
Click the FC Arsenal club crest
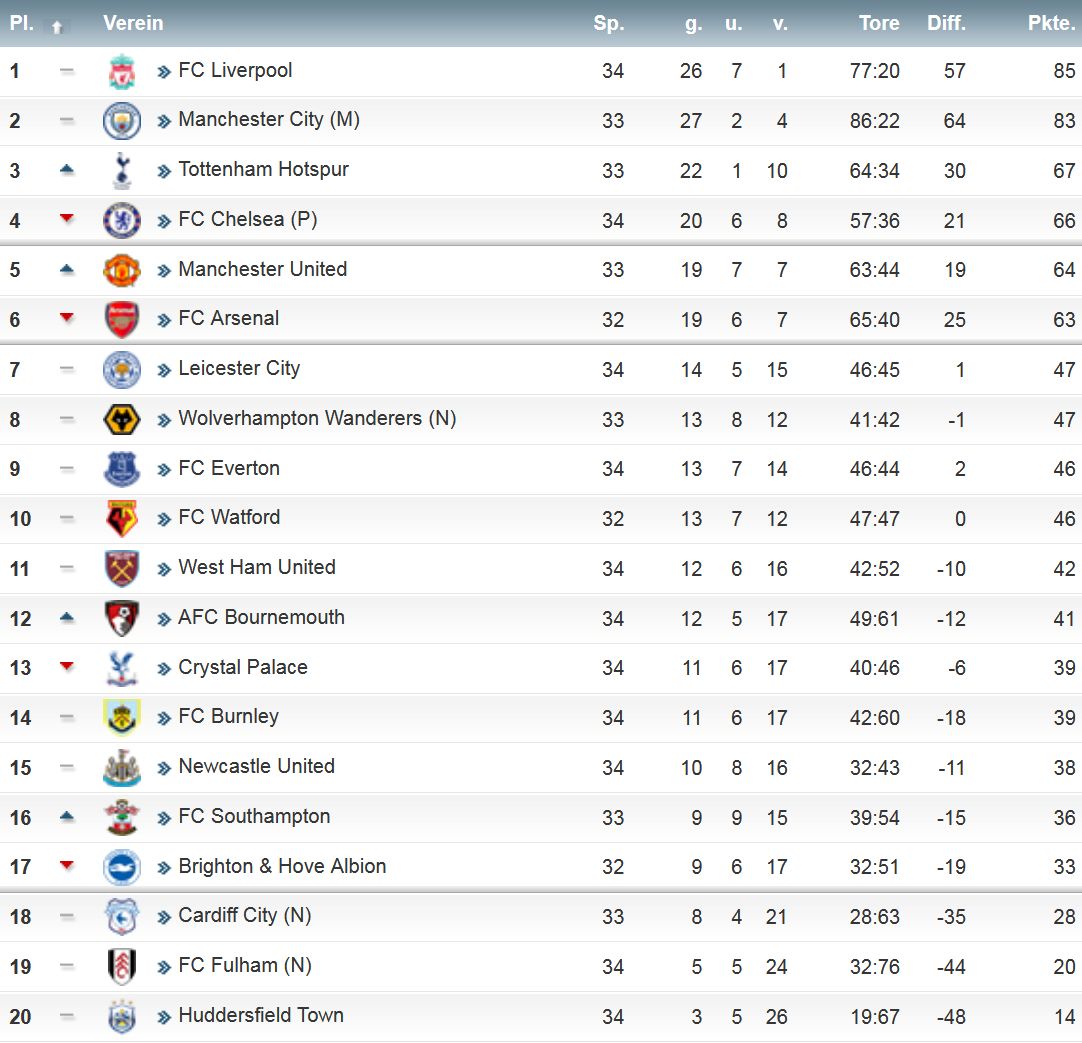(122, 320)
